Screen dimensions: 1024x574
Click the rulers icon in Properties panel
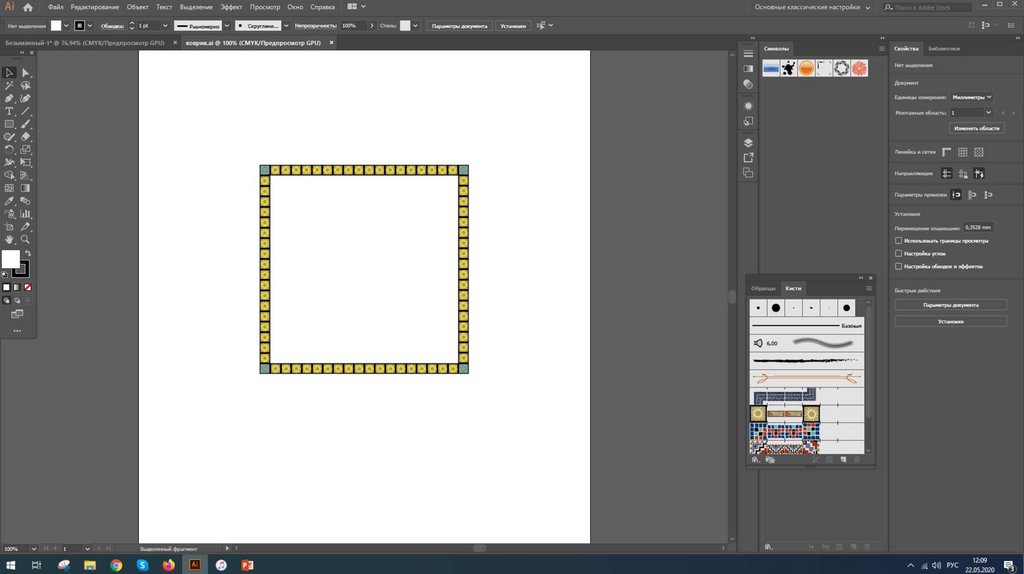946,151
